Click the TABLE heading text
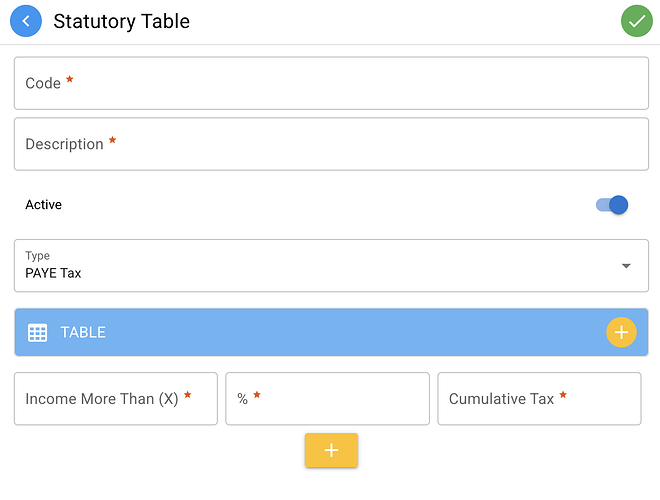Image resolution: width=660 pixels, height=500 pixels. [83, 332]
